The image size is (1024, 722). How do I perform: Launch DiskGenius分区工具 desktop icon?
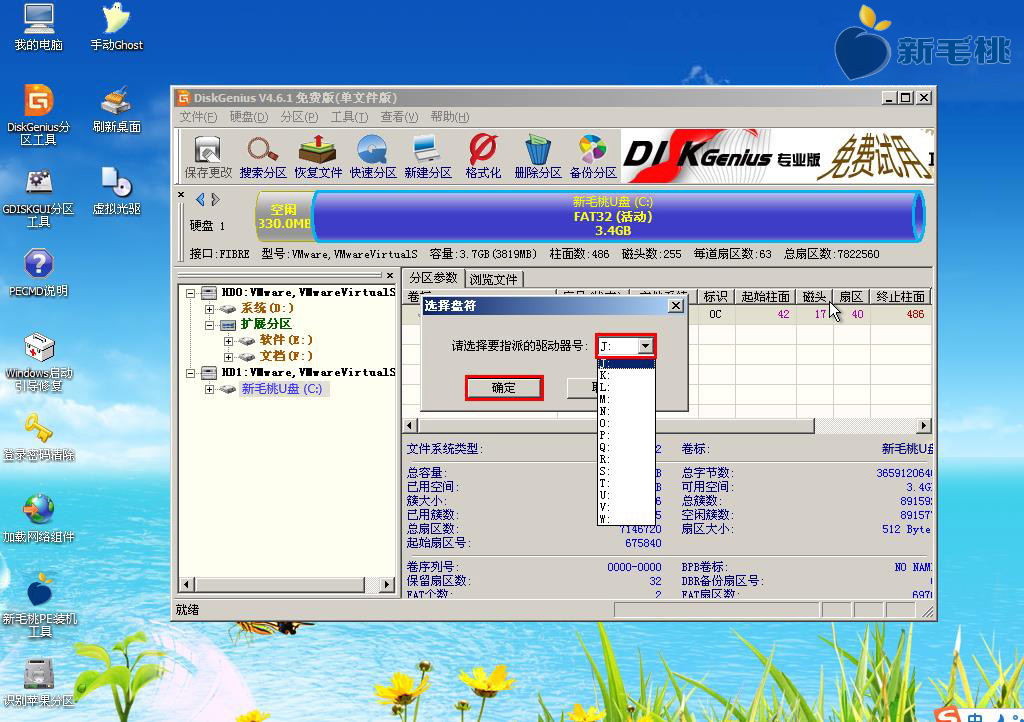39,114
